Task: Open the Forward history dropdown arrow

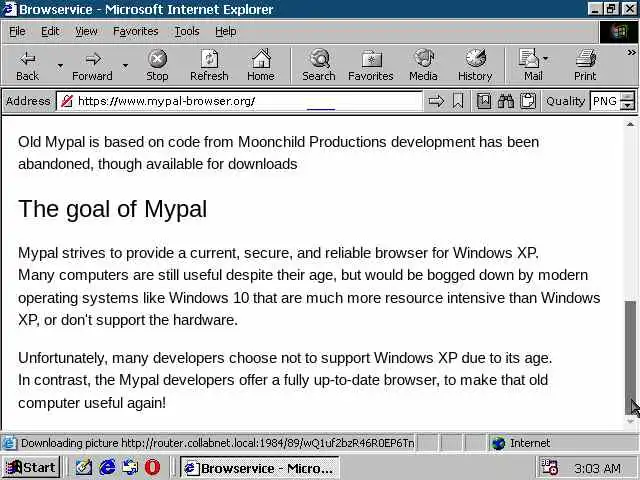Action: coord(125,65)
